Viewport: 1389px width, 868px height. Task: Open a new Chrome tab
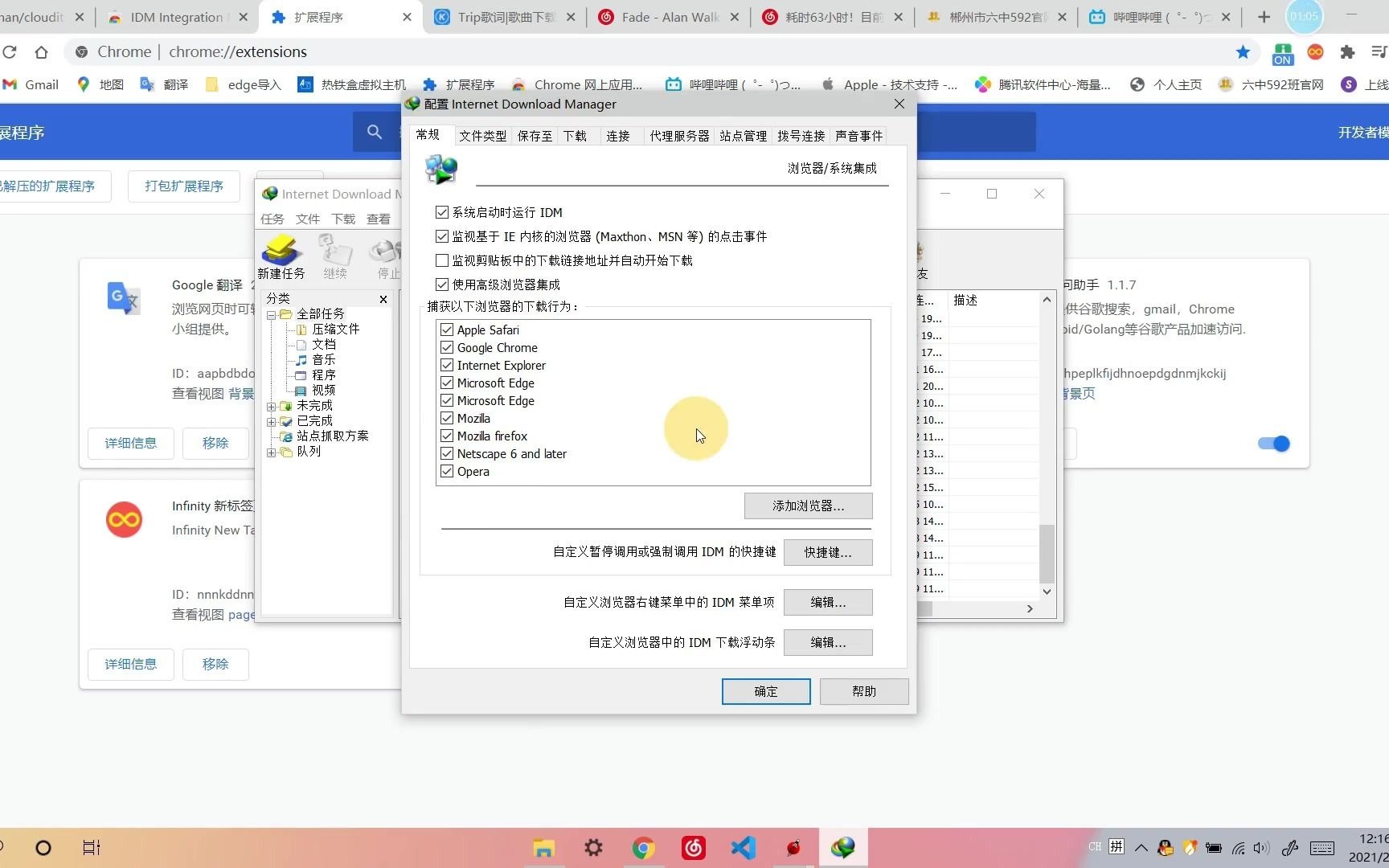pyautogui.click(x=1264, y=17)
